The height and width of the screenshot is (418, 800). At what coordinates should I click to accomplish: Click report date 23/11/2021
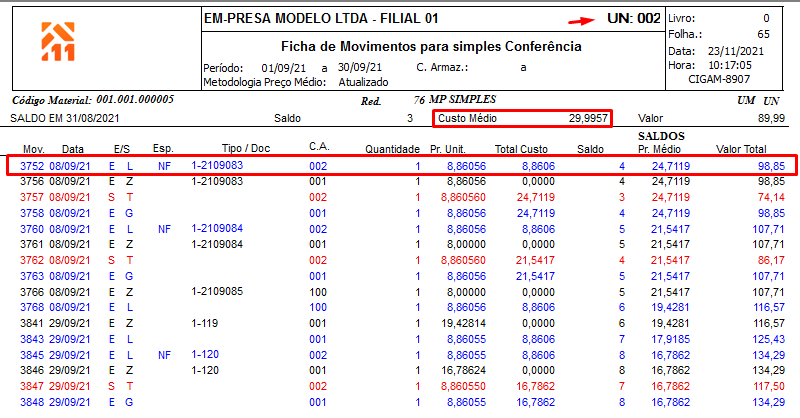[736, 51]
